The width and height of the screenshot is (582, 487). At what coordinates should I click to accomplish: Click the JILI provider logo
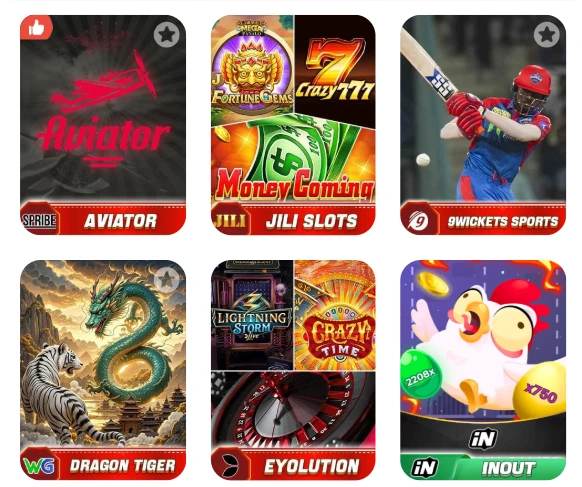coord(230,220)
